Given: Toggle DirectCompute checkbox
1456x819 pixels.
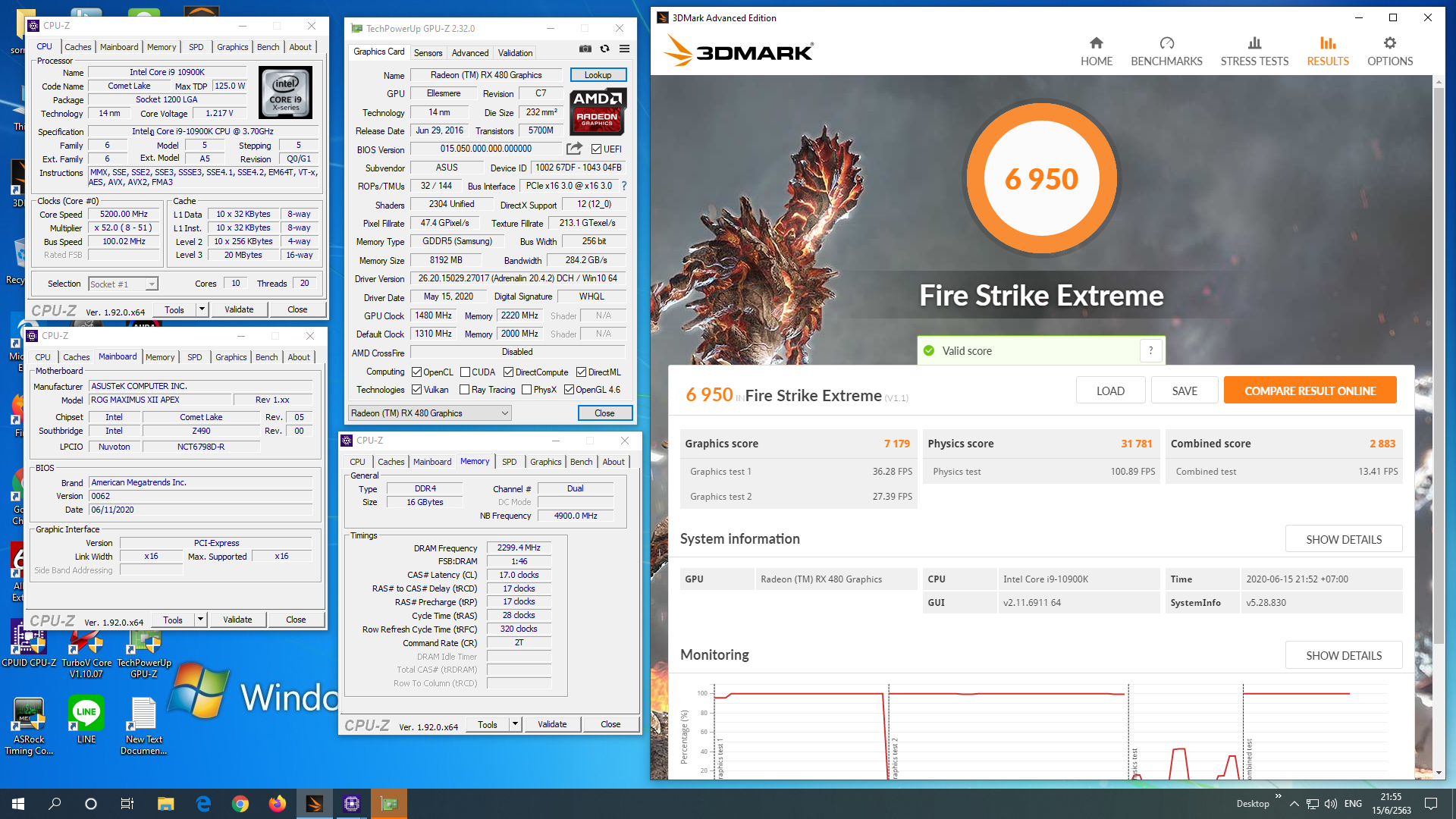Looking at the screenshot, I should [508, 372].
